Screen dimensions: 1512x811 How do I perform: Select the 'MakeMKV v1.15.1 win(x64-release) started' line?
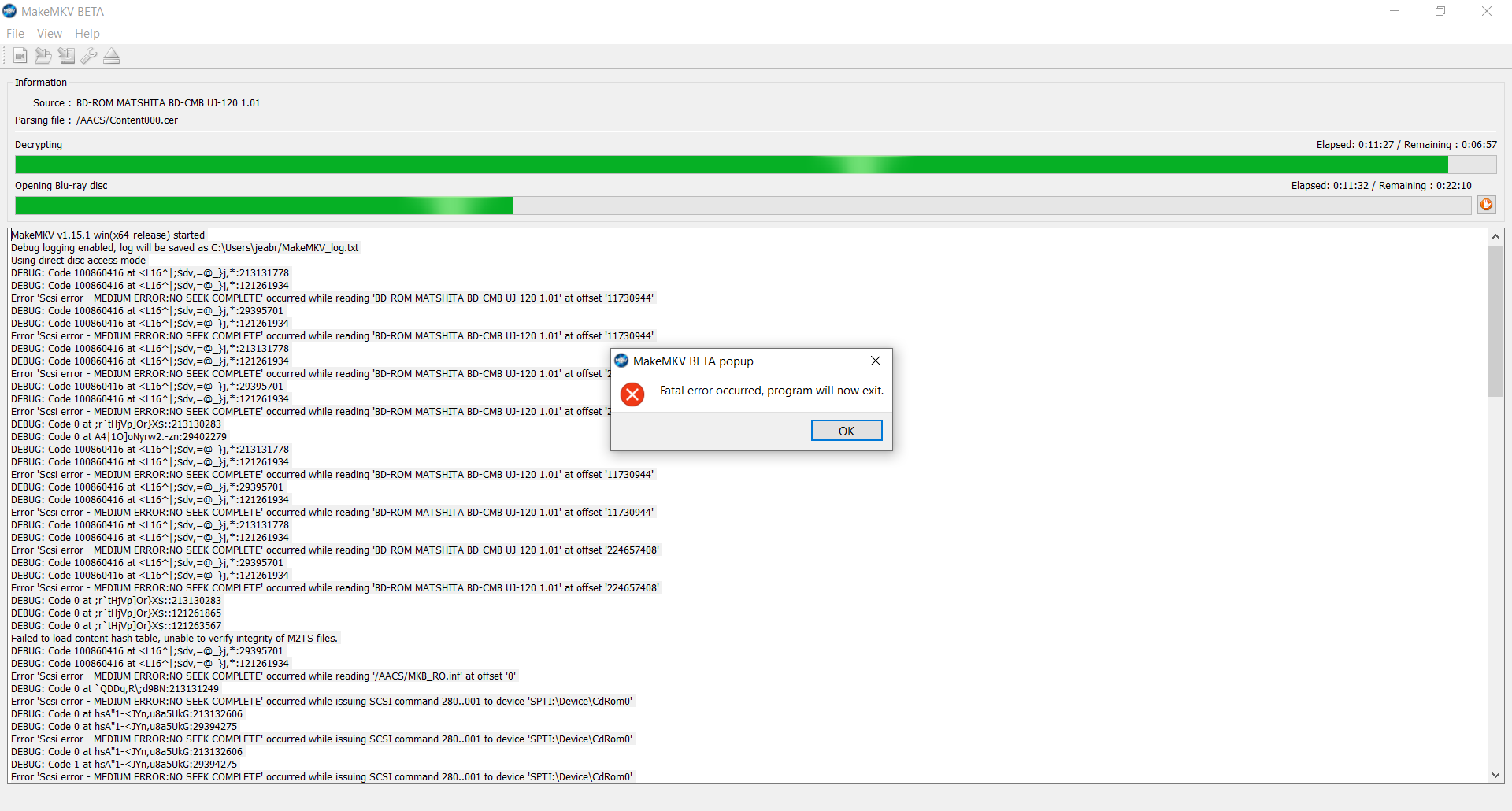pyautogui.click(x=108, y=235)
